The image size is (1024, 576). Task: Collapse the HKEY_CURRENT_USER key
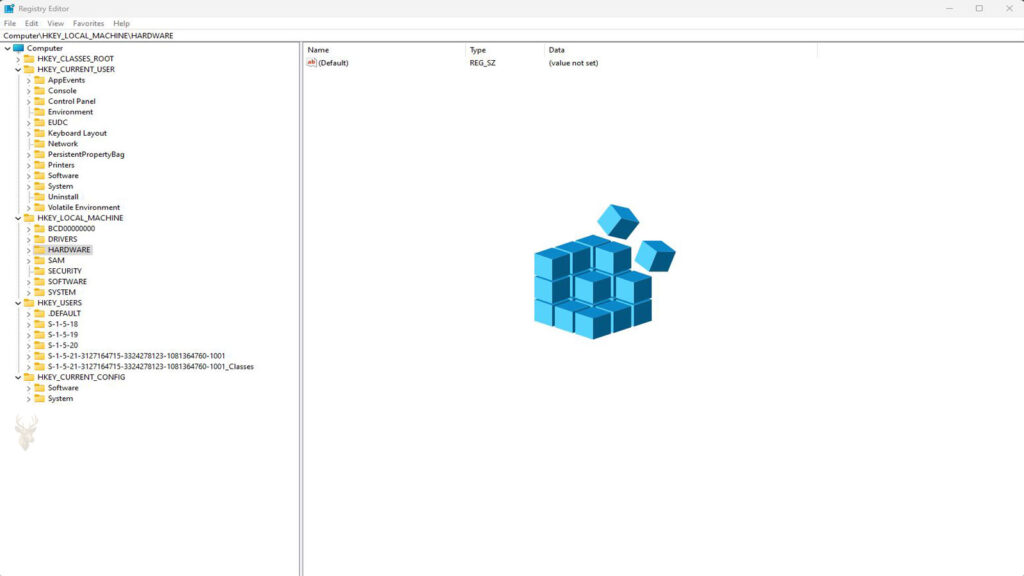click(18, 70)
